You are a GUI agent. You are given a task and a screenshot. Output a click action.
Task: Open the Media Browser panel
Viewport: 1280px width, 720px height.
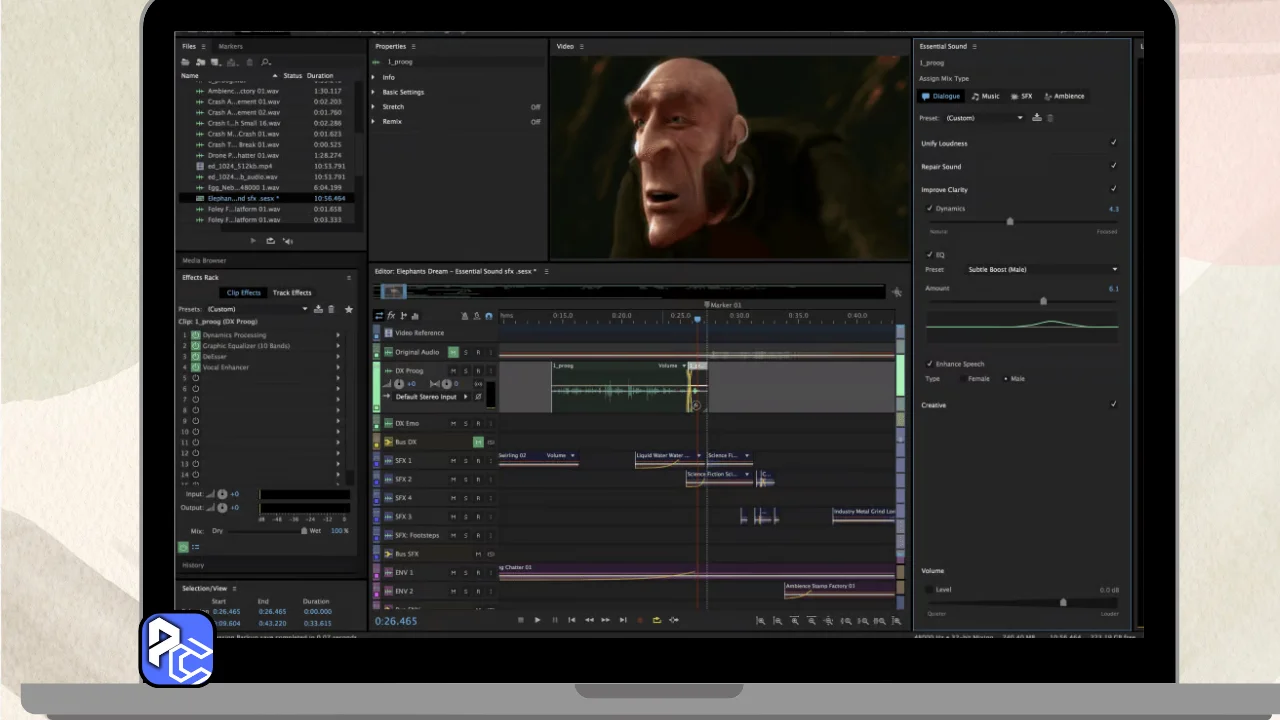pyautogui.click(x=204, y=261)
